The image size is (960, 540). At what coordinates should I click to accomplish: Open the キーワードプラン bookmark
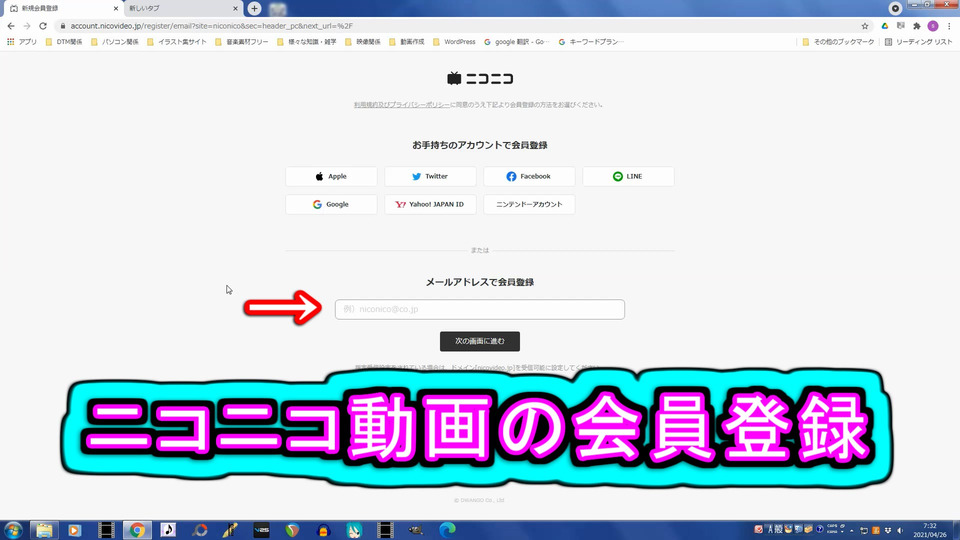click(591, 42)
